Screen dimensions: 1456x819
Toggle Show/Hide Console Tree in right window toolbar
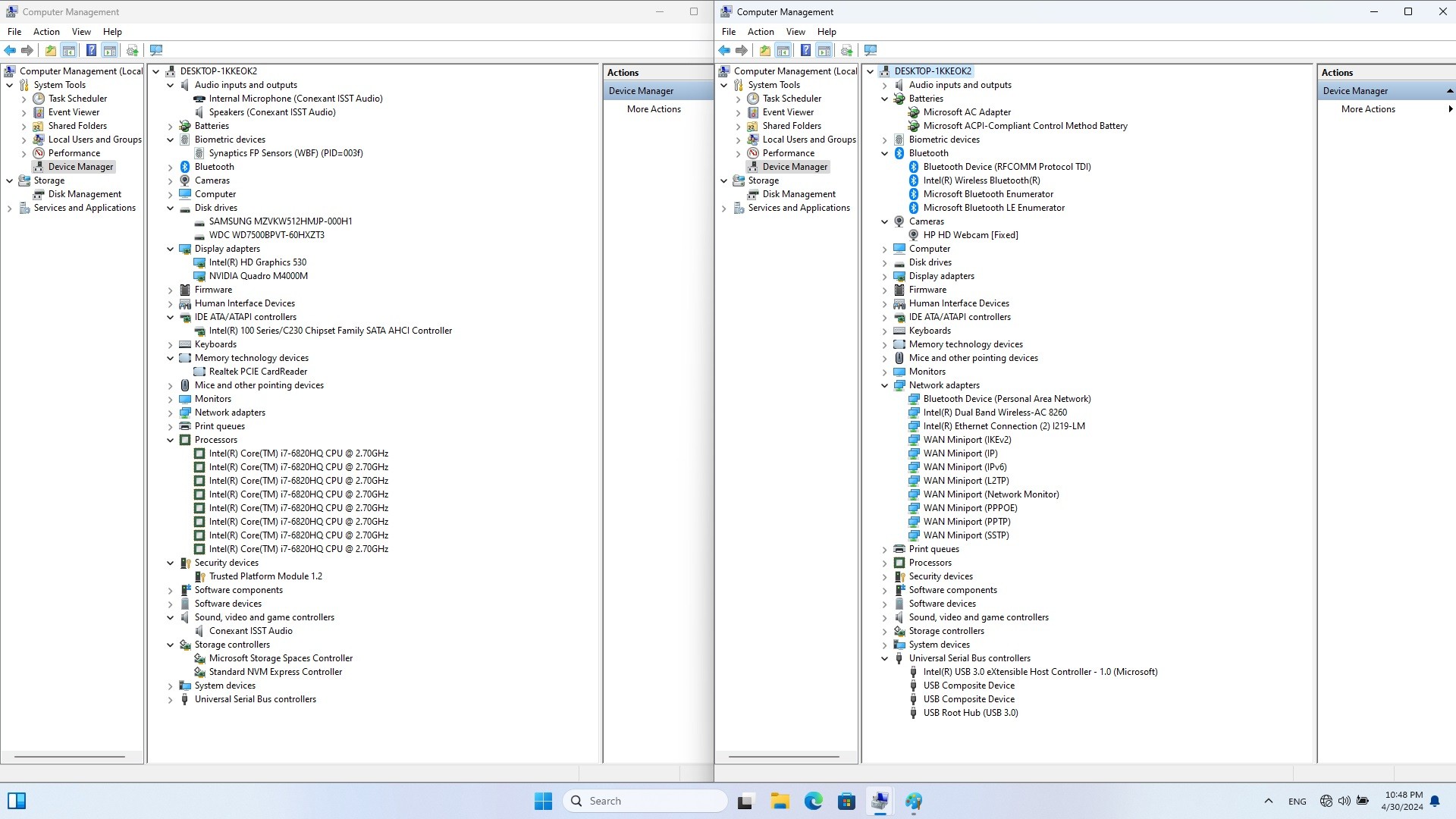pyautogui.click(x=783, y=51)
